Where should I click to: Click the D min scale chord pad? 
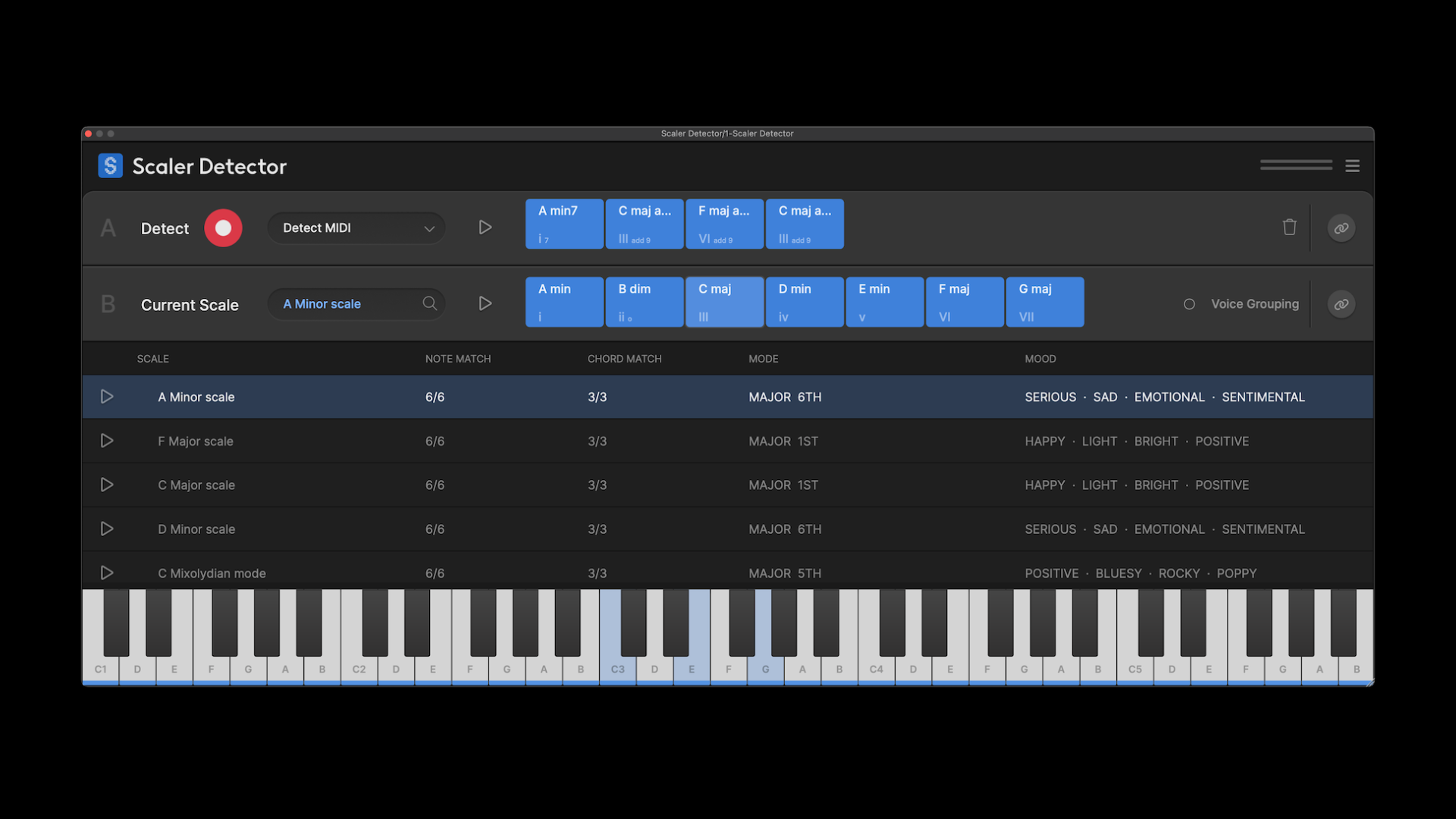coord(805,302)
